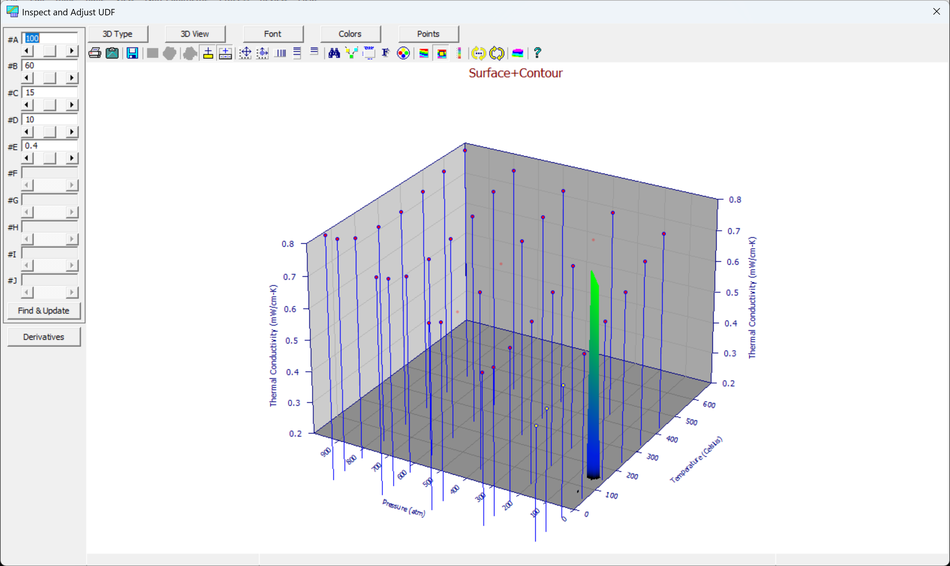Toggle the rainbow contour square icon
The image size is (950, 566).
click(442, 53)
